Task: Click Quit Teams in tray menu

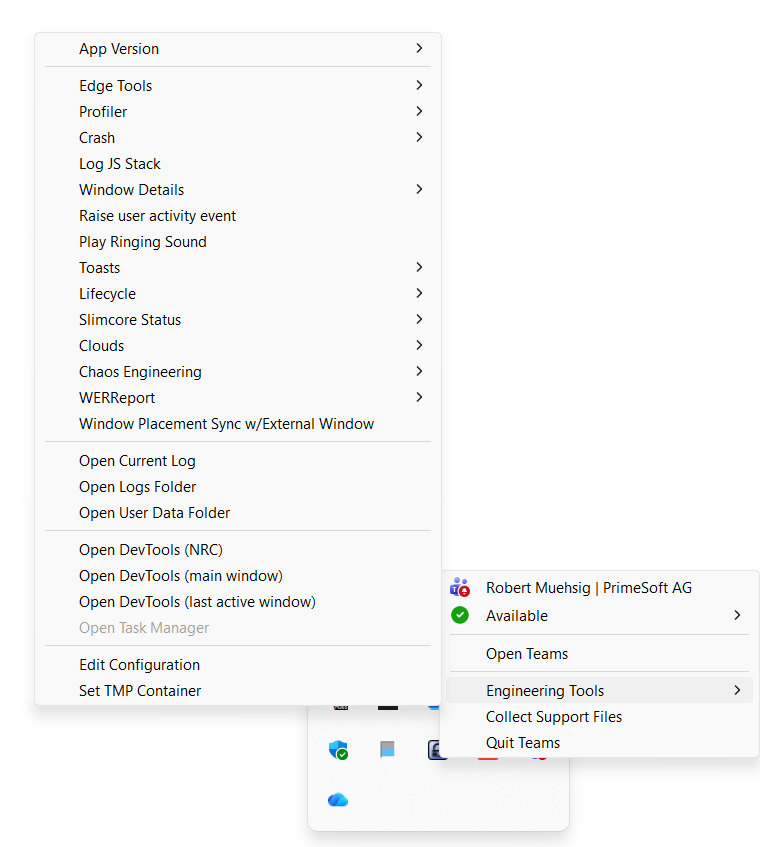Action: coord(523,743)
